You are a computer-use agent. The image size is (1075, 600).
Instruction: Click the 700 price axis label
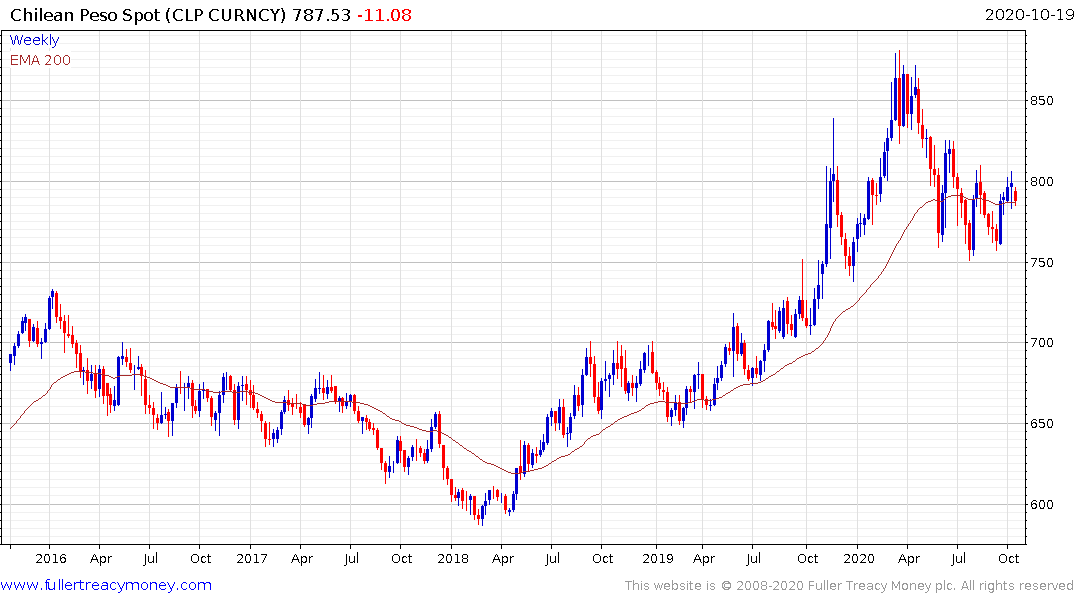pos(1041,343)
